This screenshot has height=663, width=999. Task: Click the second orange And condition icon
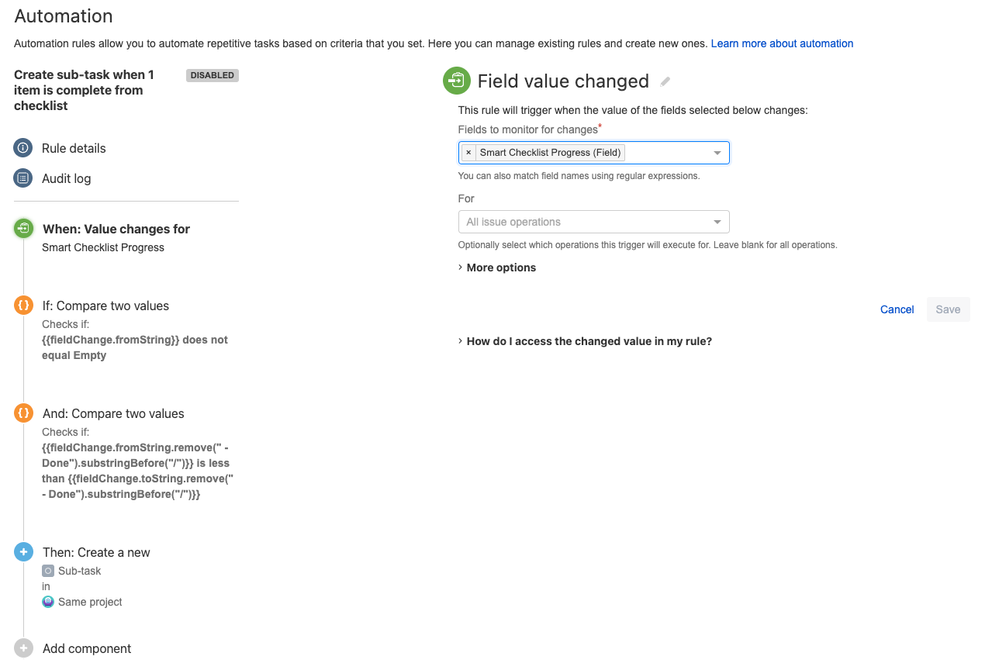point(24,413)
